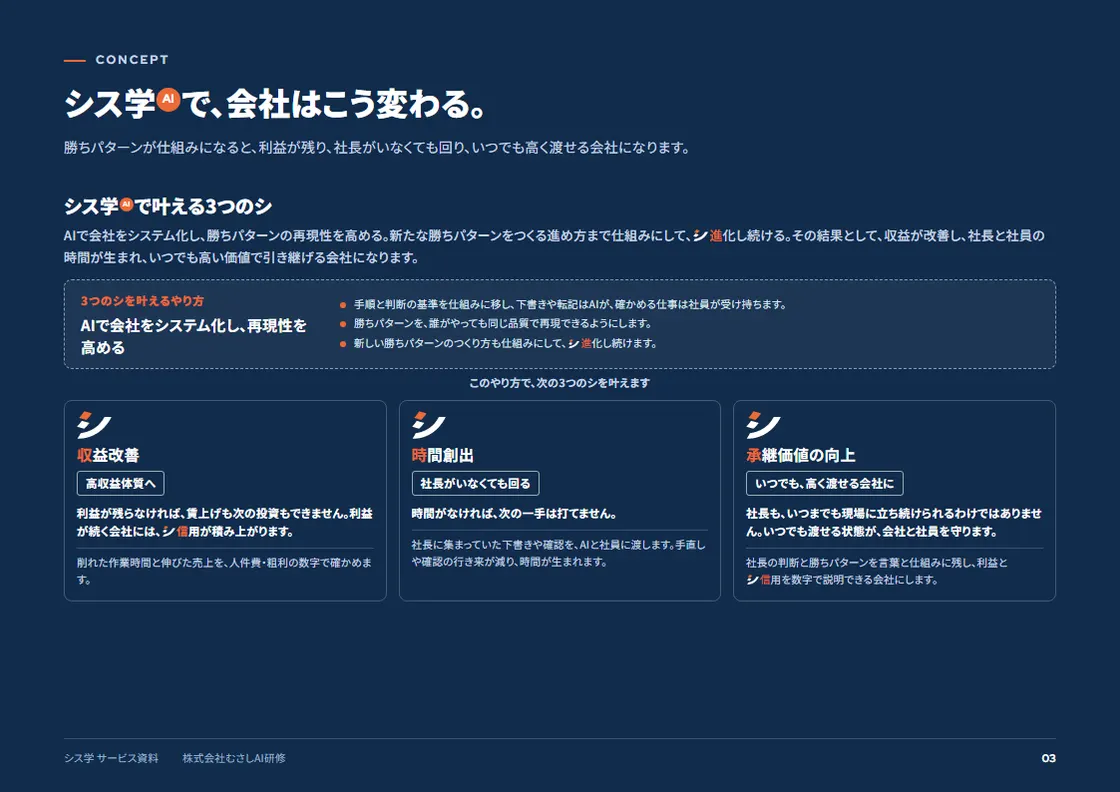Click the CONCEPT section label

132,60
